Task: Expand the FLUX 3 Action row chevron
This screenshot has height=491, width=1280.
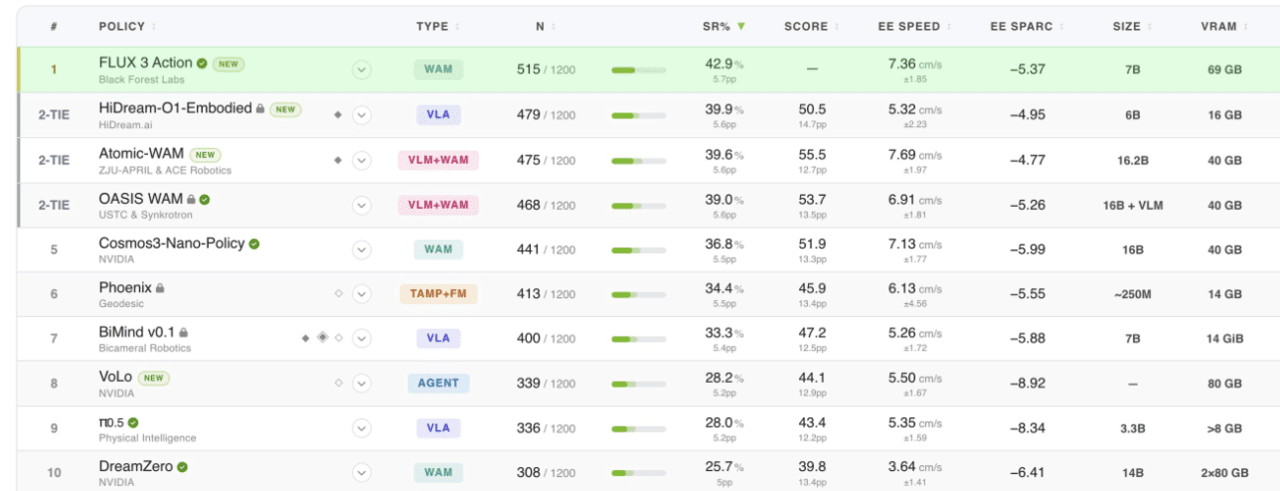Action: click(362, 70)
